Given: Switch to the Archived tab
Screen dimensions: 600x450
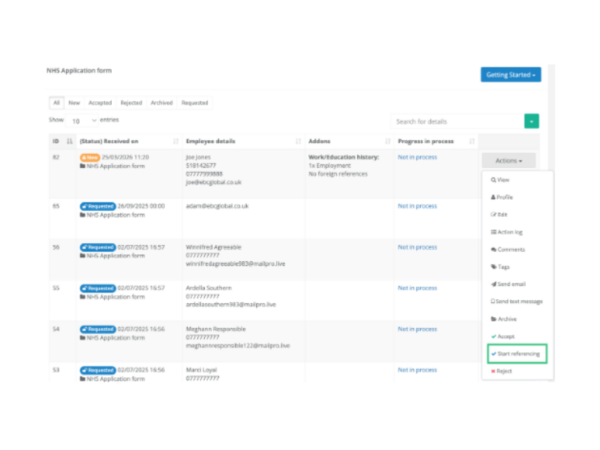Looking at the screenshot, I should click(161, 103).
